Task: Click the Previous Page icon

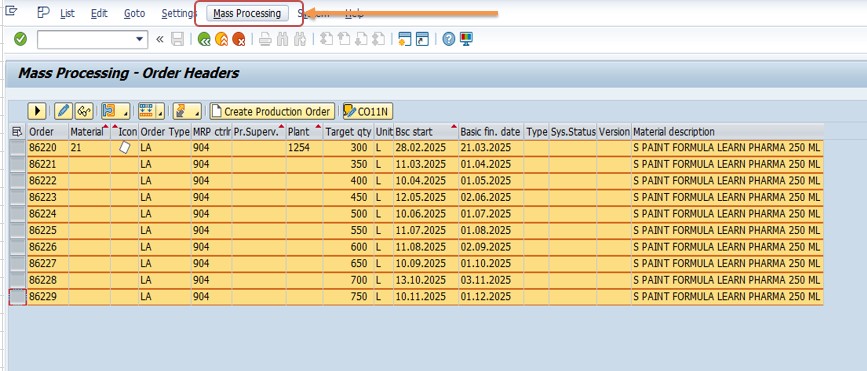Action: 343,39
